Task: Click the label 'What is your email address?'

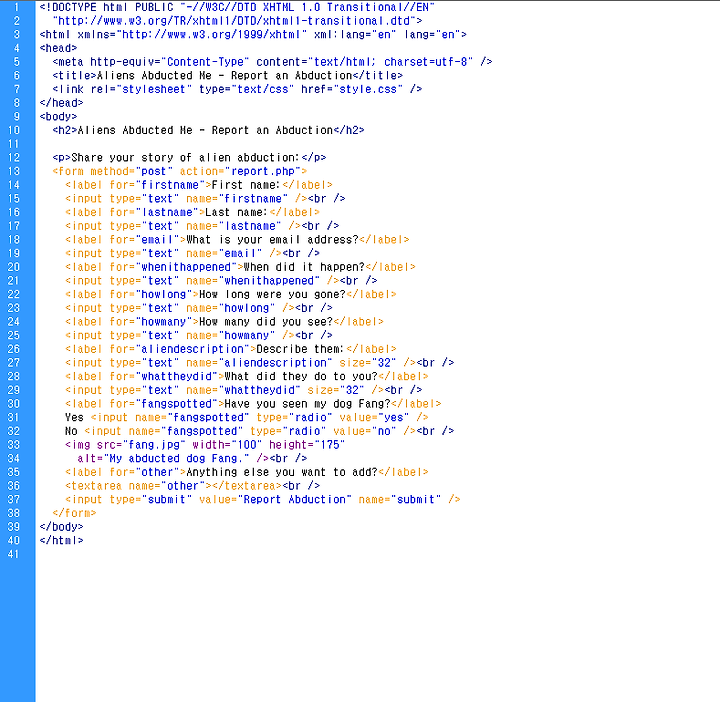Action: click(237, 240)
